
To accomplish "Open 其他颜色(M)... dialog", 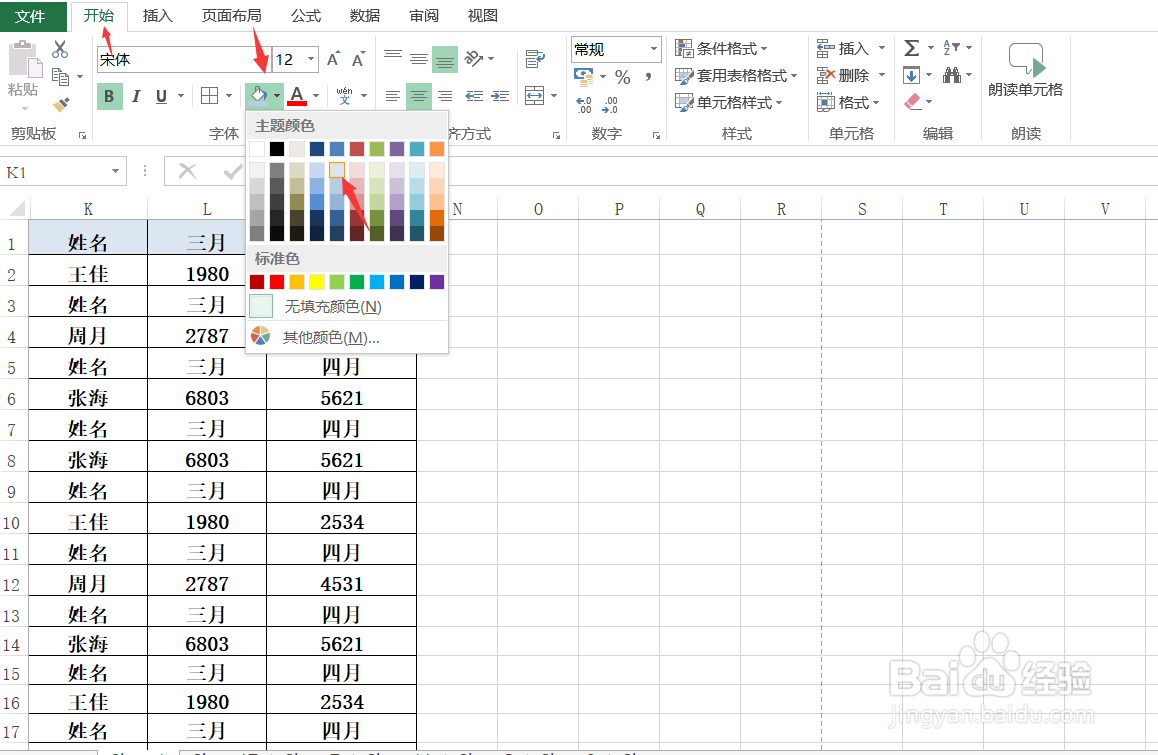I will [347, 337].
